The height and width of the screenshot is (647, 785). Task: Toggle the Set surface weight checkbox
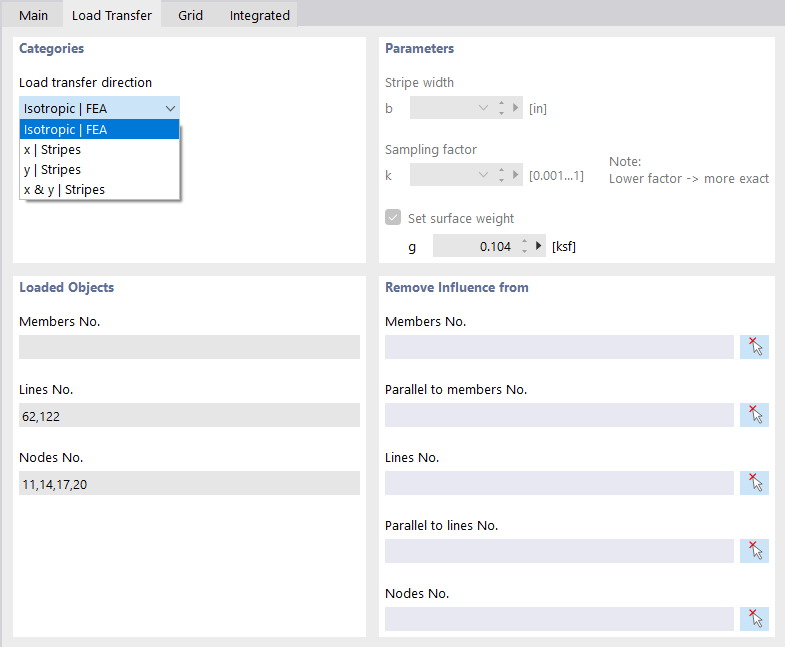[394, 218]
